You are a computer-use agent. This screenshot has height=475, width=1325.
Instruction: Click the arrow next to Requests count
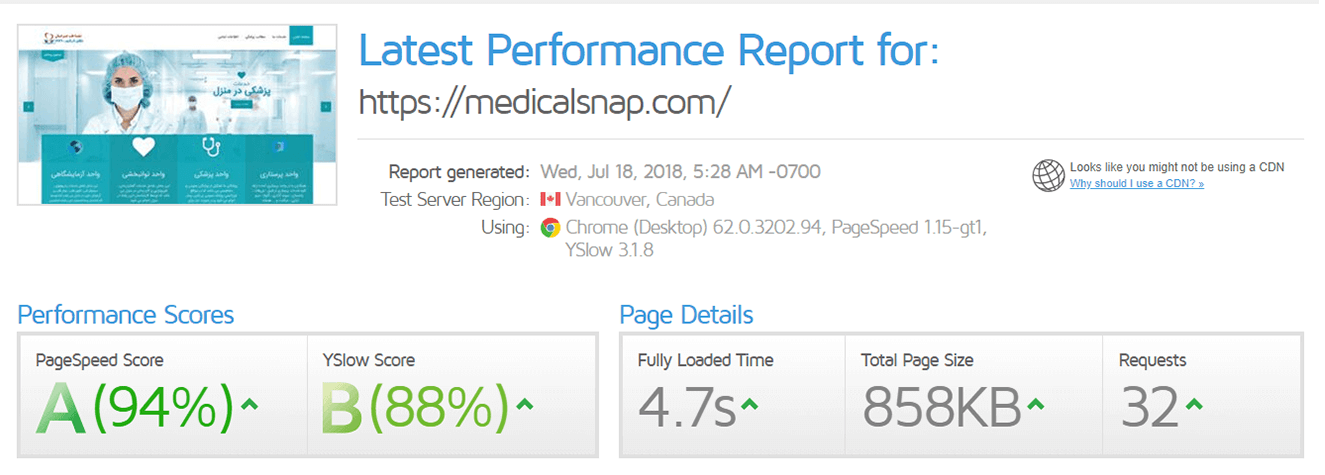click(x=1192, y=404)
